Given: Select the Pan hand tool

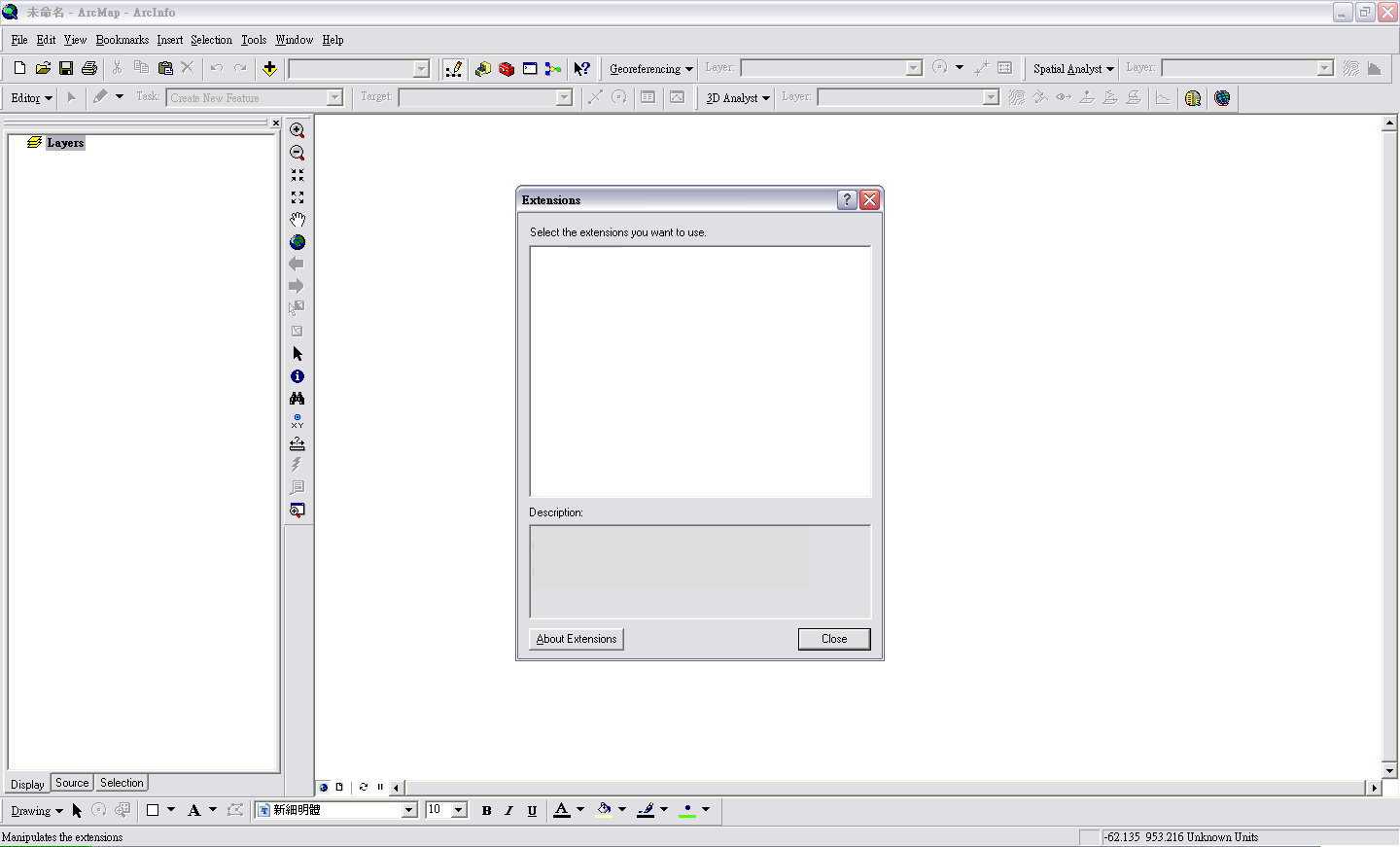Looking at the screenshot, I should click(x=297, y=220).
